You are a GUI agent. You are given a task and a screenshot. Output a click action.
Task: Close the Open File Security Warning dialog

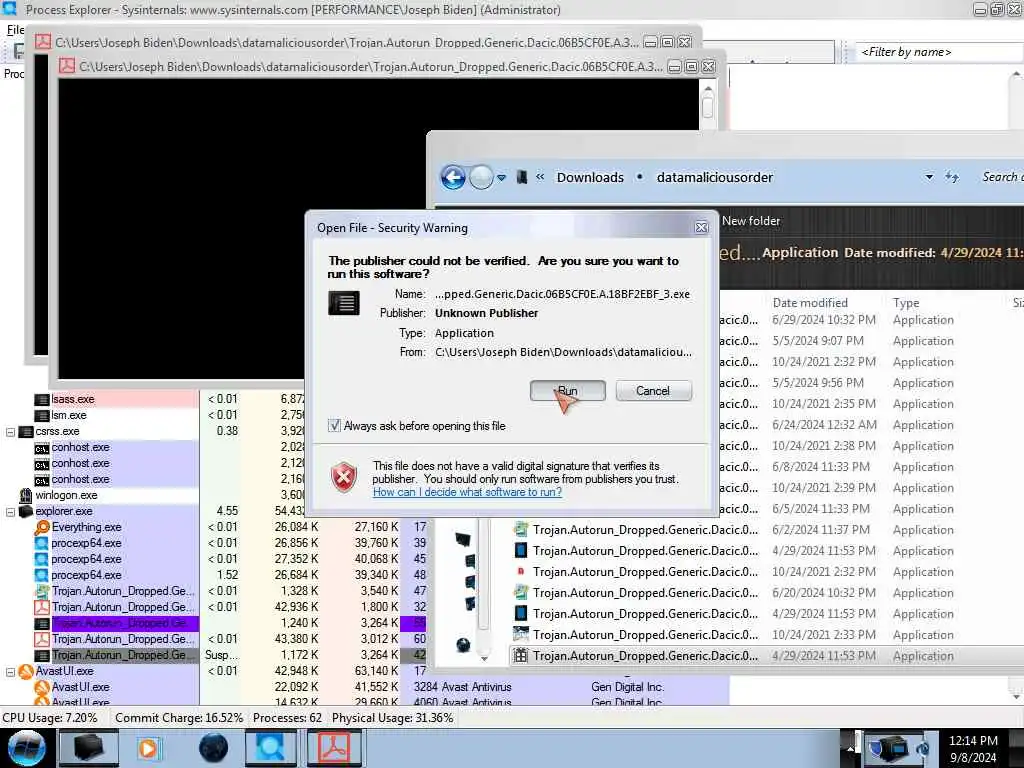(x=701, y=227)
